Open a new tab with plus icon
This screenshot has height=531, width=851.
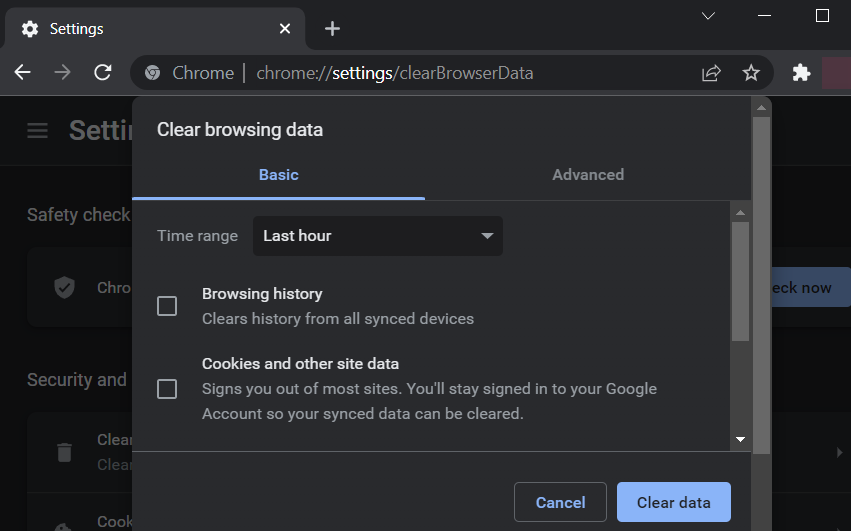coord(333,29)
